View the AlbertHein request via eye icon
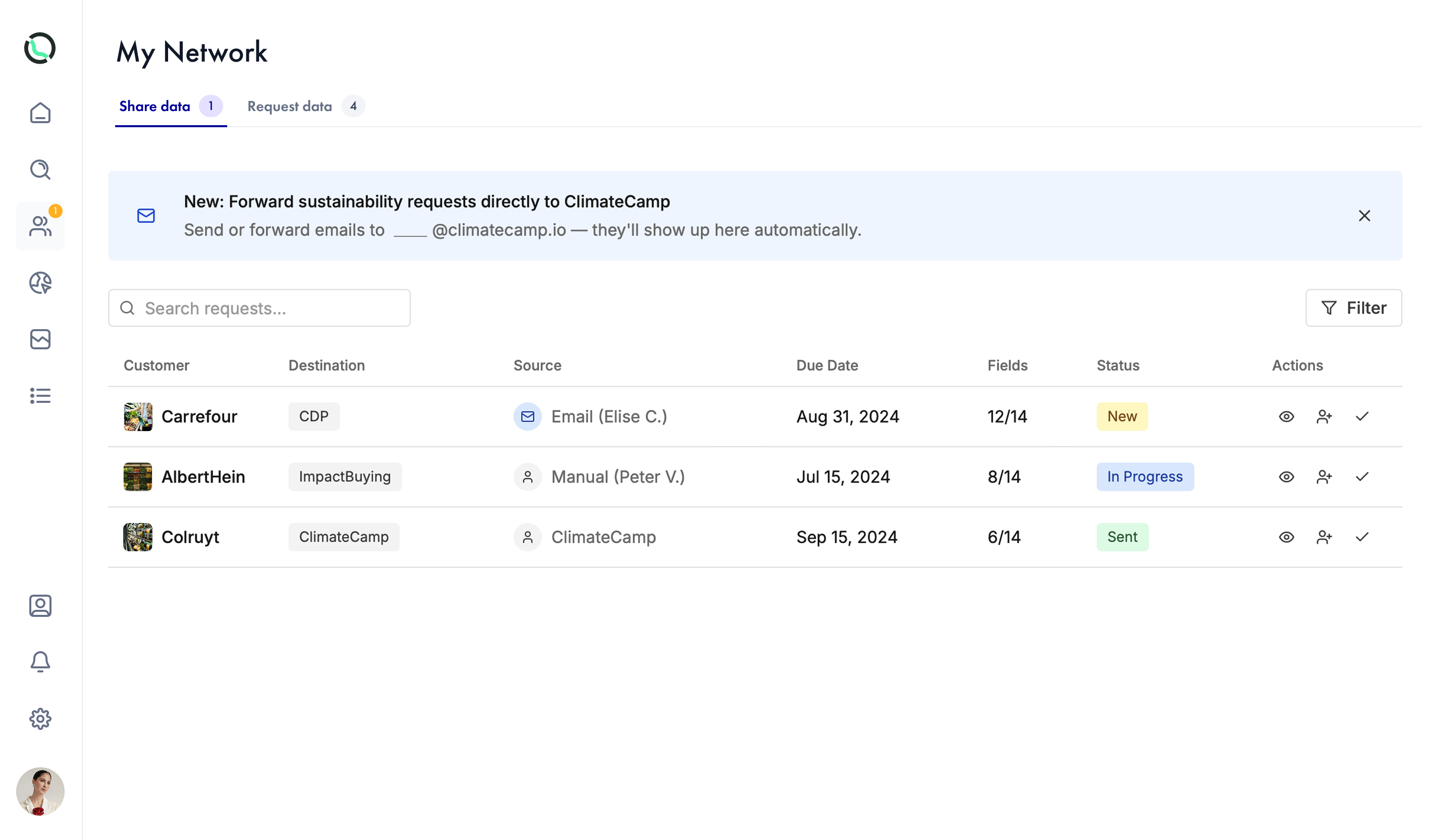Image resolution: width=1454 pixels, height=840 pixels. coord(1286,477)
